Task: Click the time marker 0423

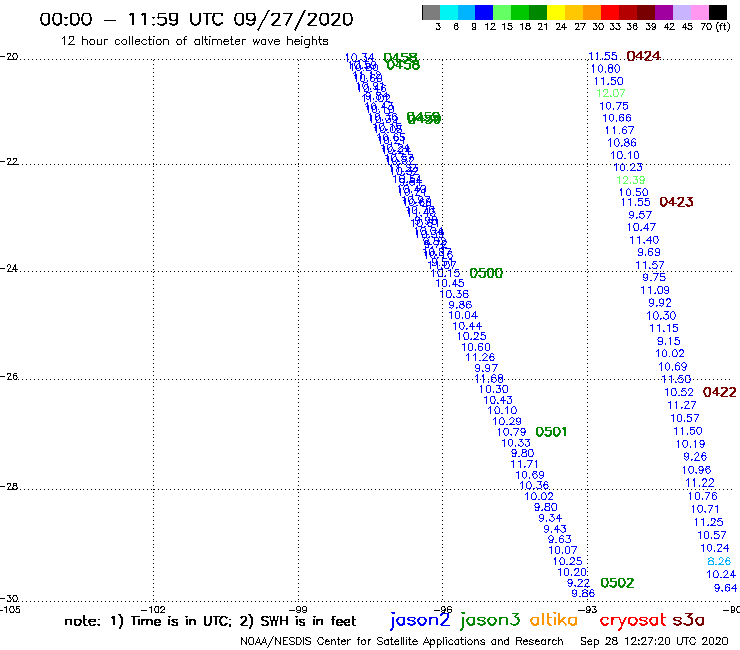Action: (x=676, y=202)
